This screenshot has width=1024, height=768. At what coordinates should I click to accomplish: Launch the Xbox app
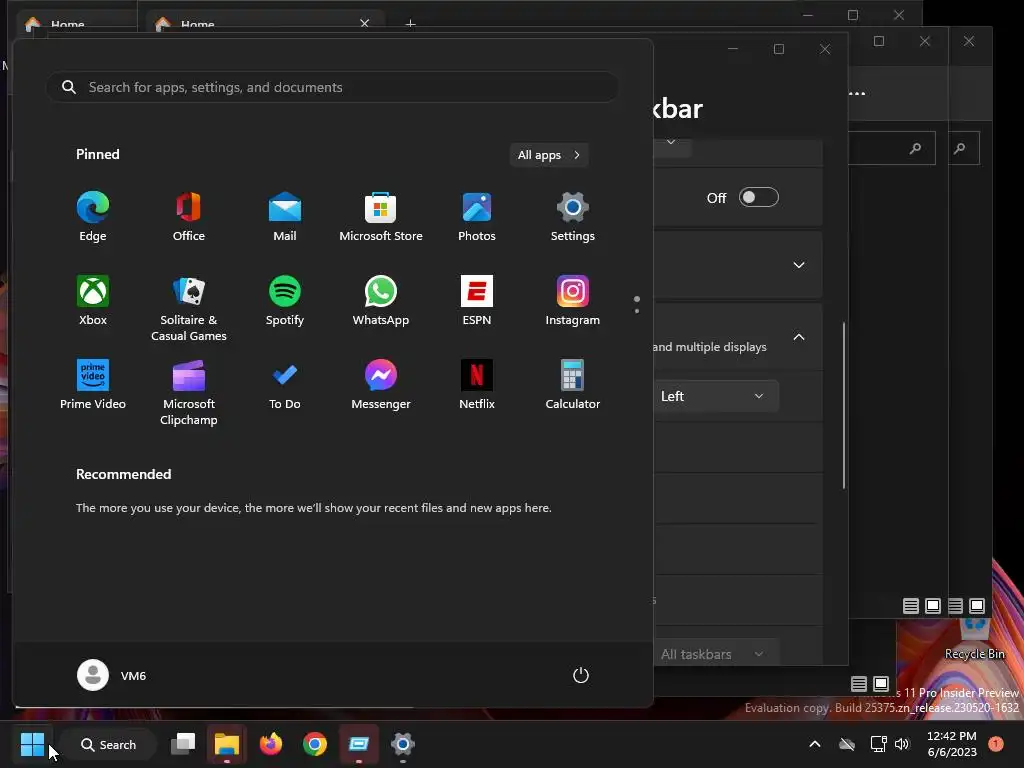(x=93, y=301)
